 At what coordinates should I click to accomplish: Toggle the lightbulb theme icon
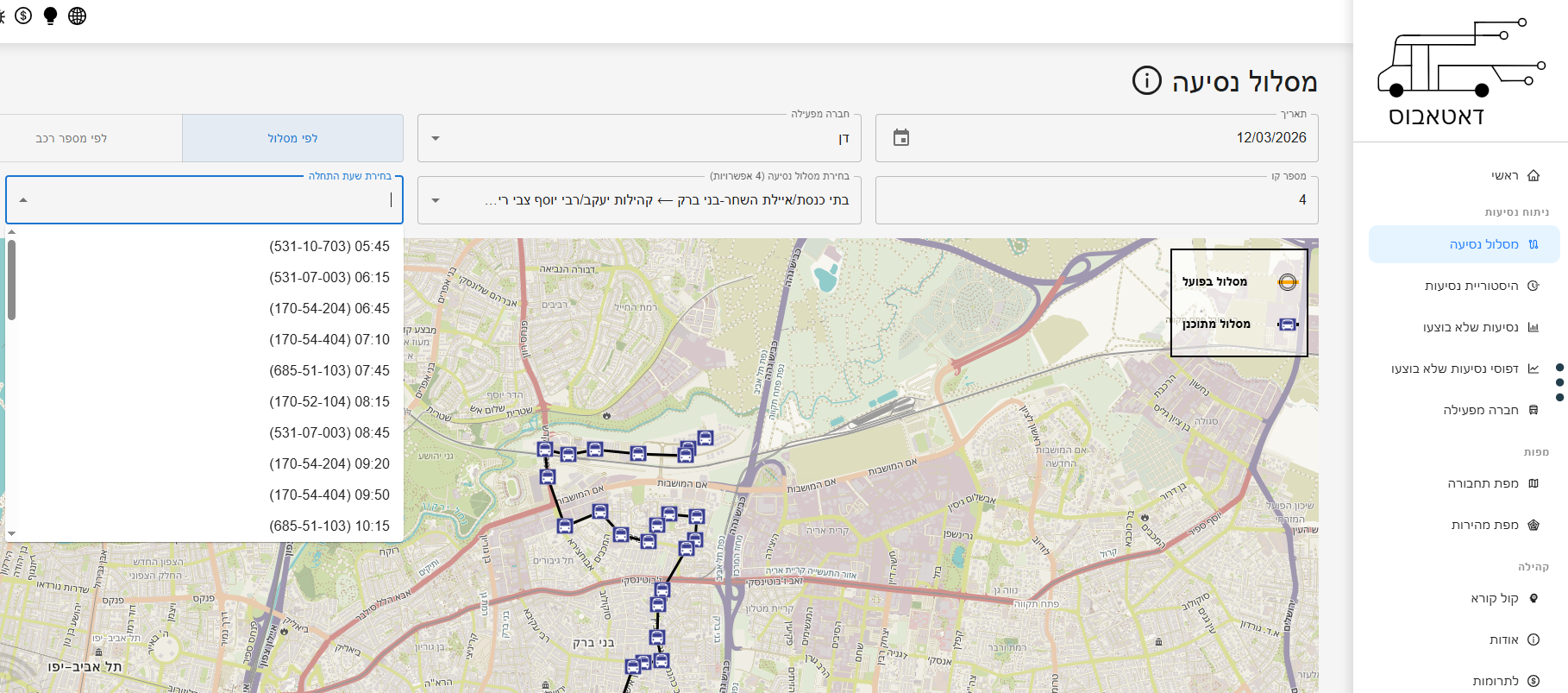[50, 16]
